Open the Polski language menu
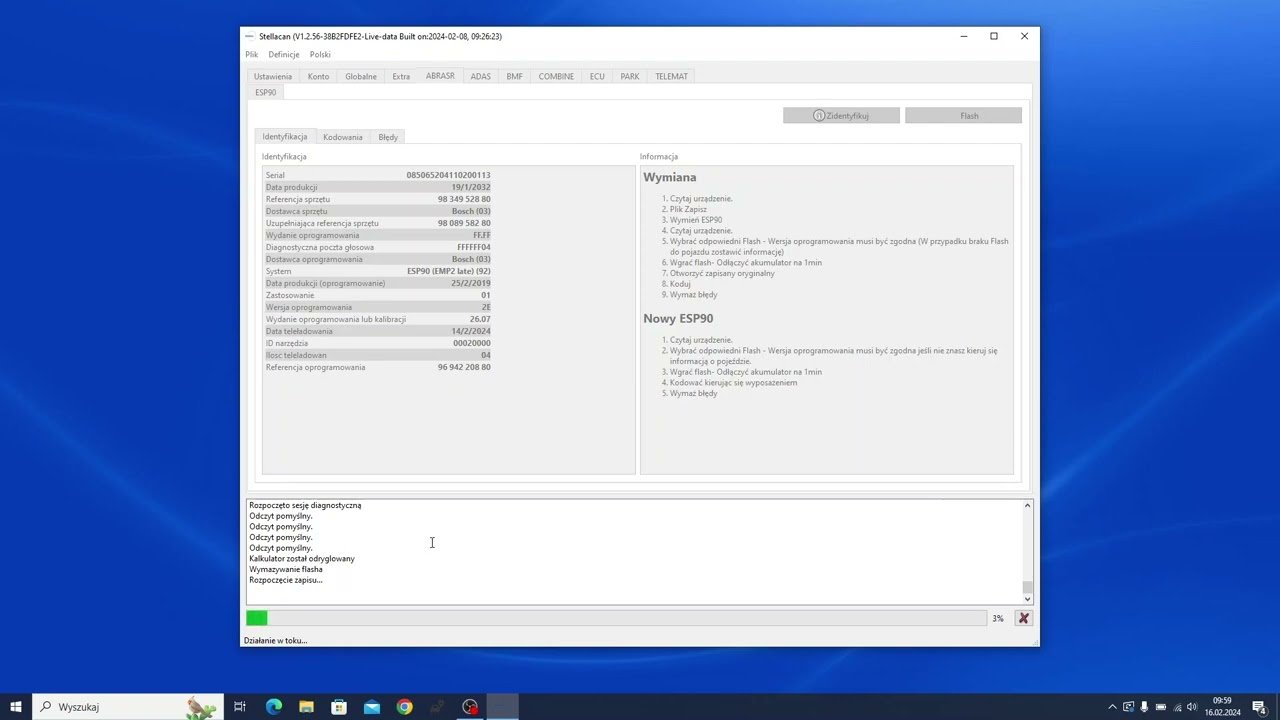 coord(320,55)
